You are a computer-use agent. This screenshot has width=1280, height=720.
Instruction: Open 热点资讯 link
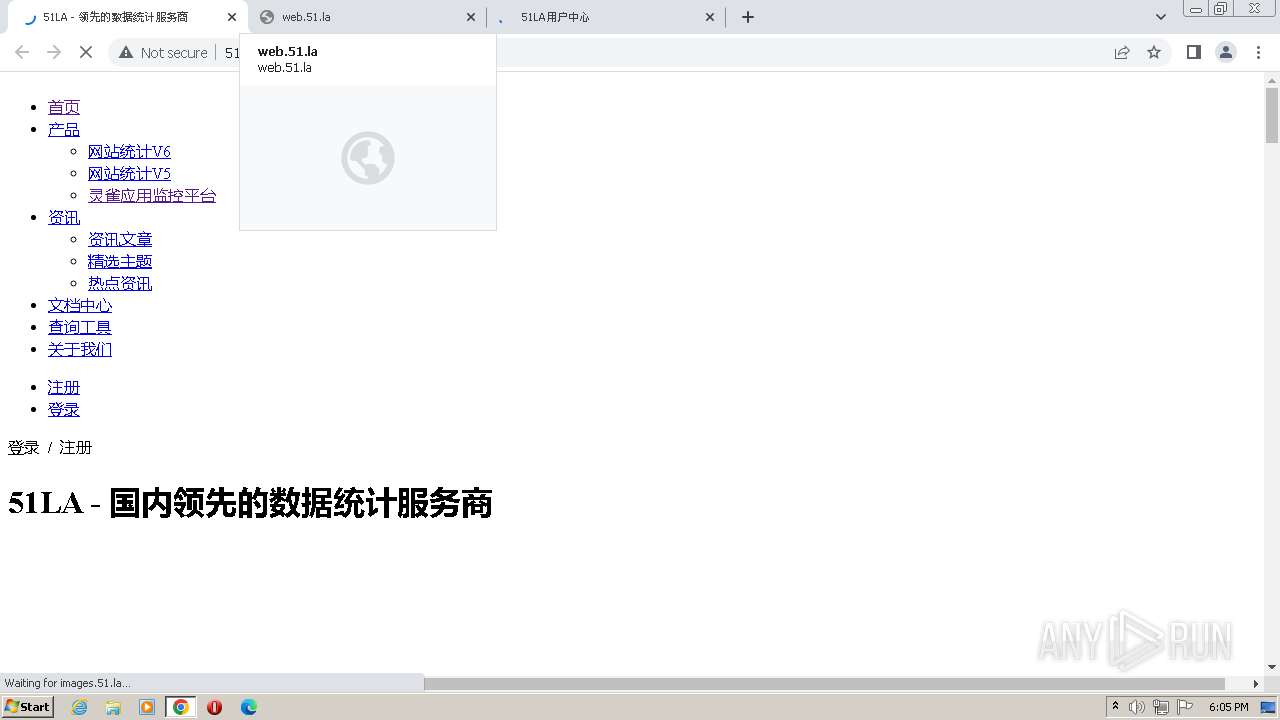[120, 283]
